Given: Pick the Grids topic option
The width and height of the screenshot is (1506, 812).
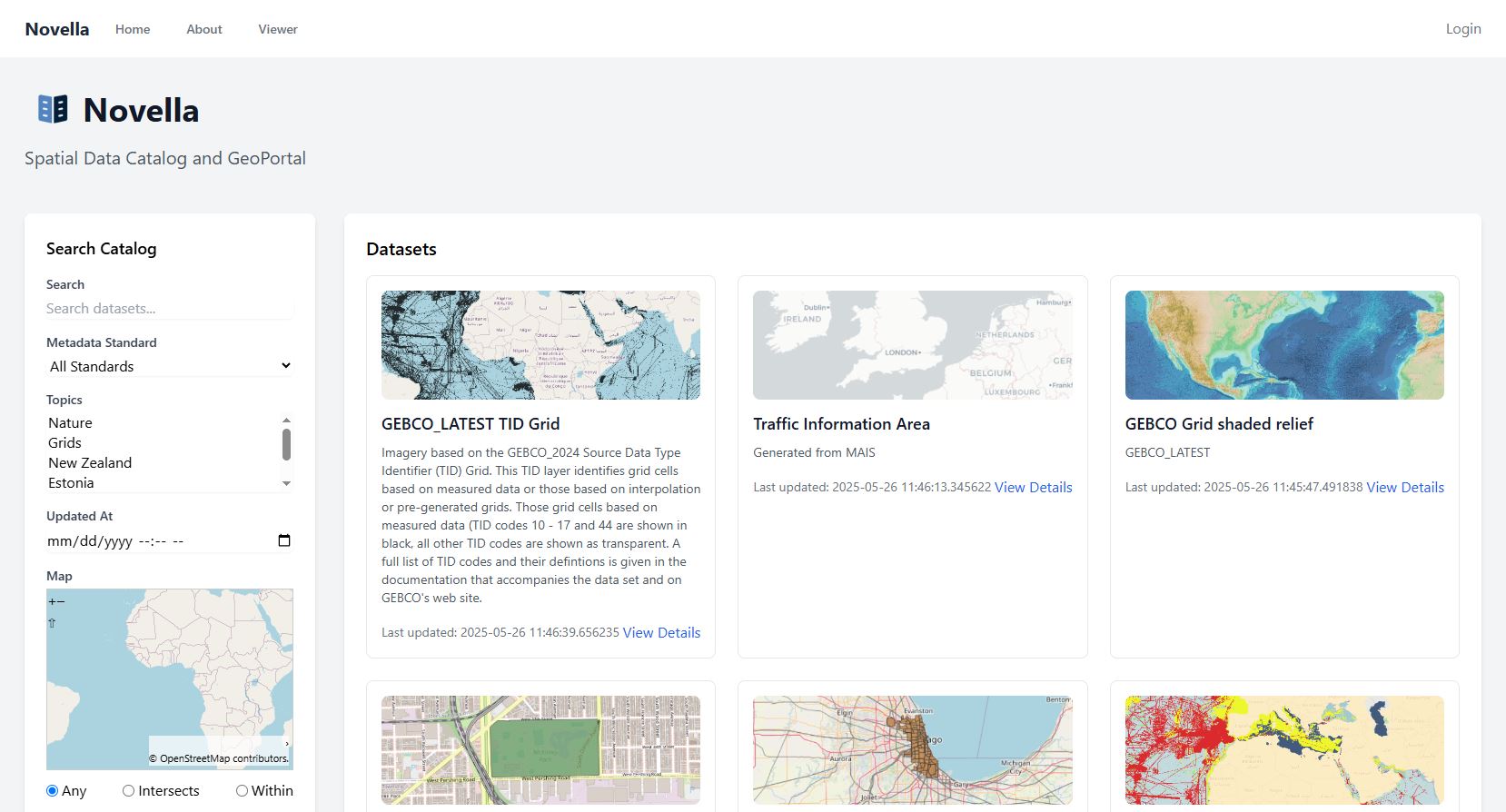Looking at the screenshot, I should click(64, 443).
